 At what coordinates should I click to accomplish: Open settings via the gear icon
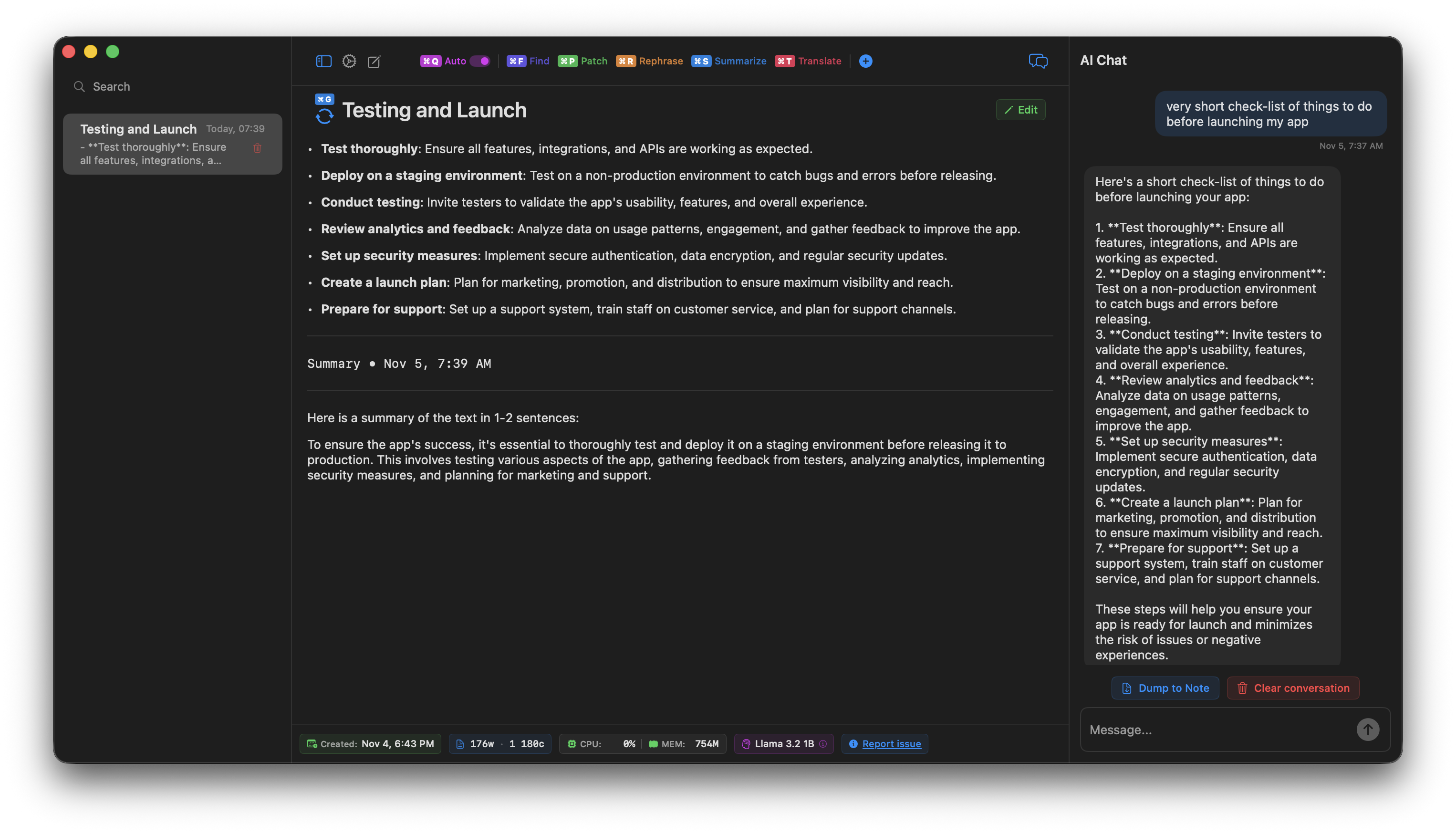[349, 61]
